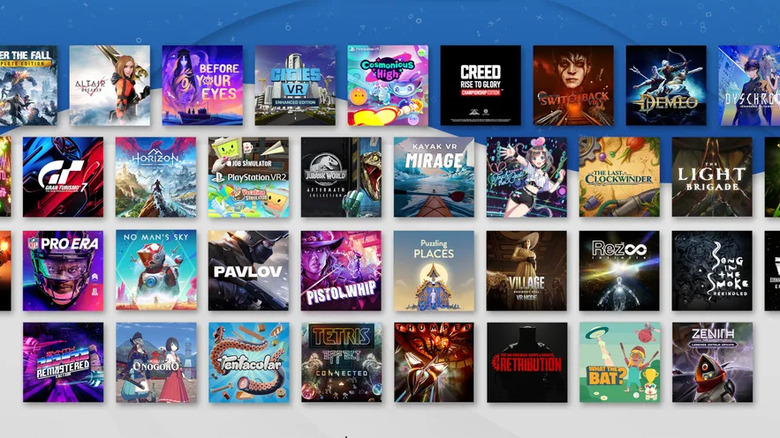This screenshot has height=438, width=780.
Task: Select NFL Pro Era game cover
Action: [x=63, y=271]
